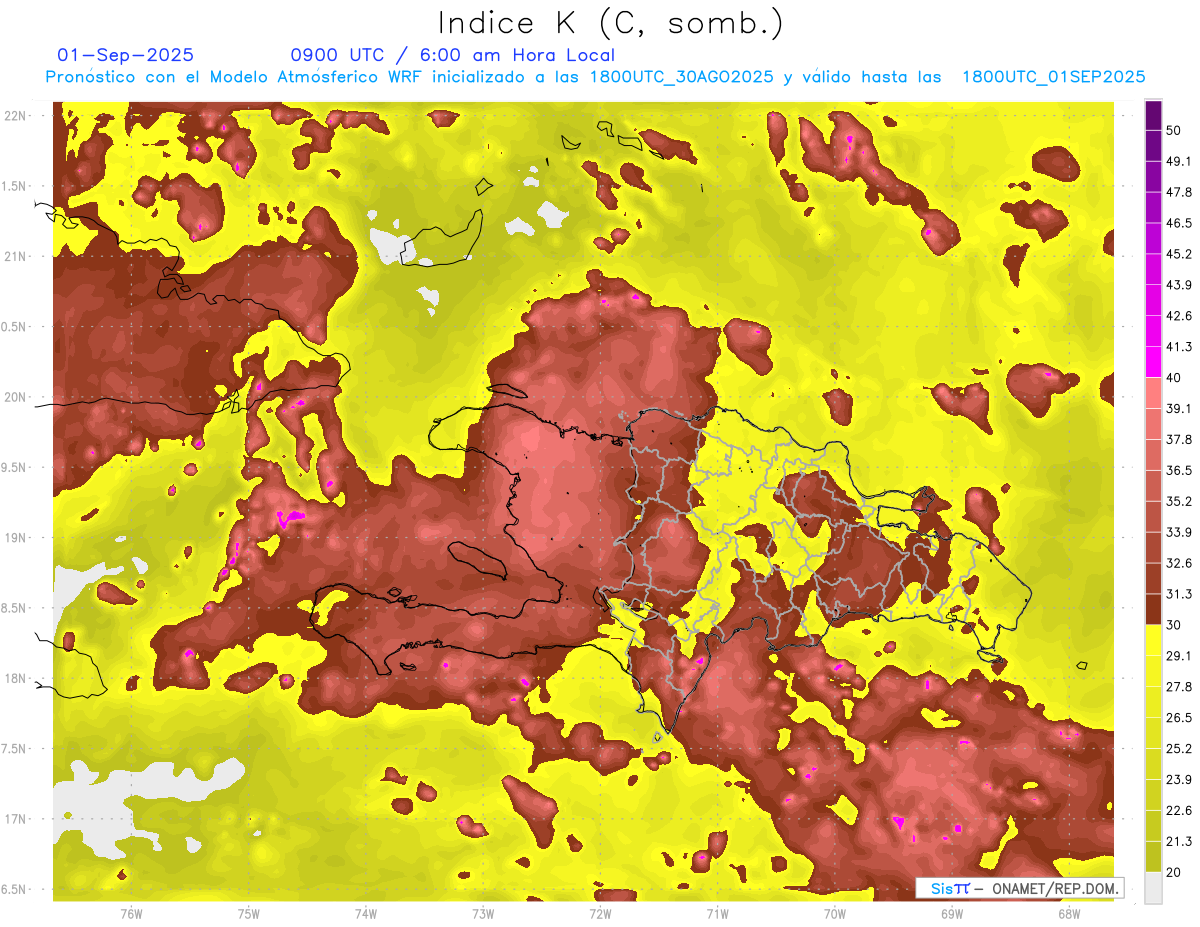Image resolution: width=1200 pixels, height=927 pixels.
Task: Select color bar value "49.1"
Action: [x=1178, y=161]
